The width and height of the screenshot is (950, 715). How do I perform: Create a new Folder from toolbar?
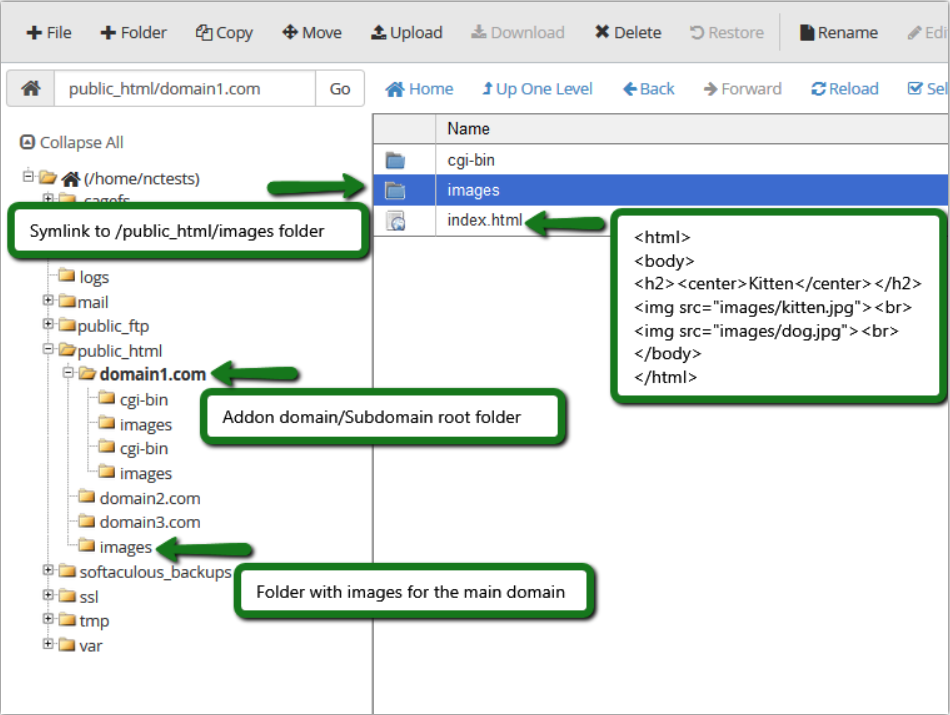click(x=133, y=33)
